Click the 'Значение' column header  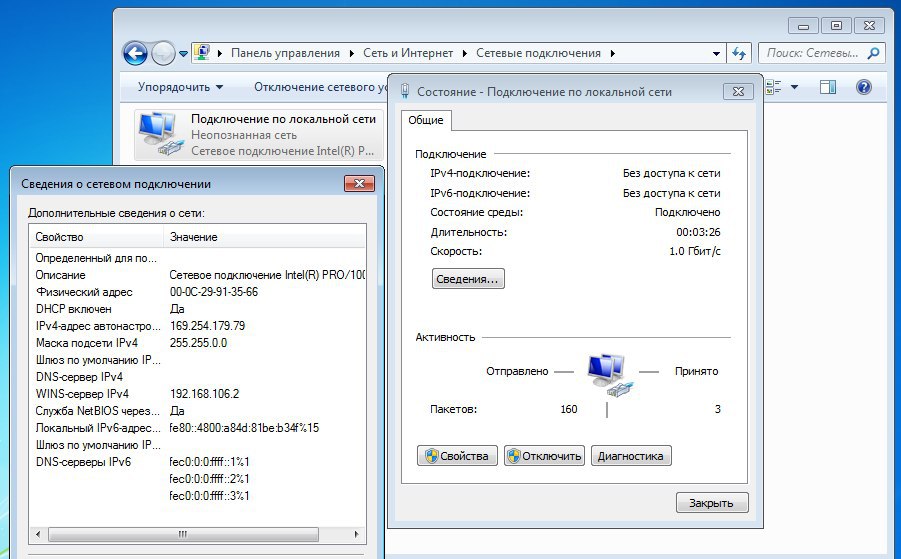click(x=265, y=237)
